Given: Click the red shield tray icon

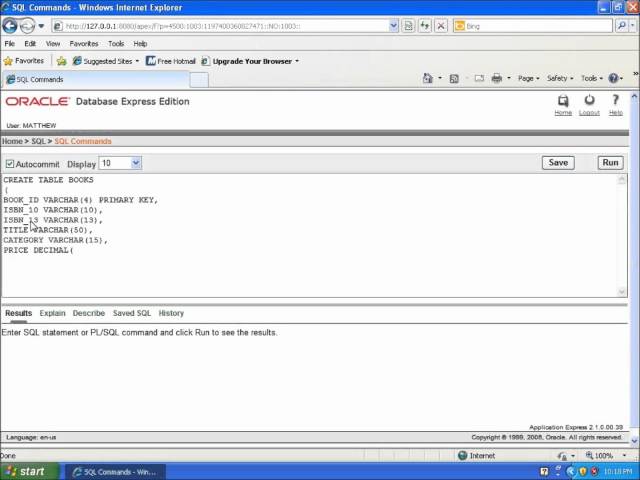Looking at the screenshot, I should click(594, 472).
